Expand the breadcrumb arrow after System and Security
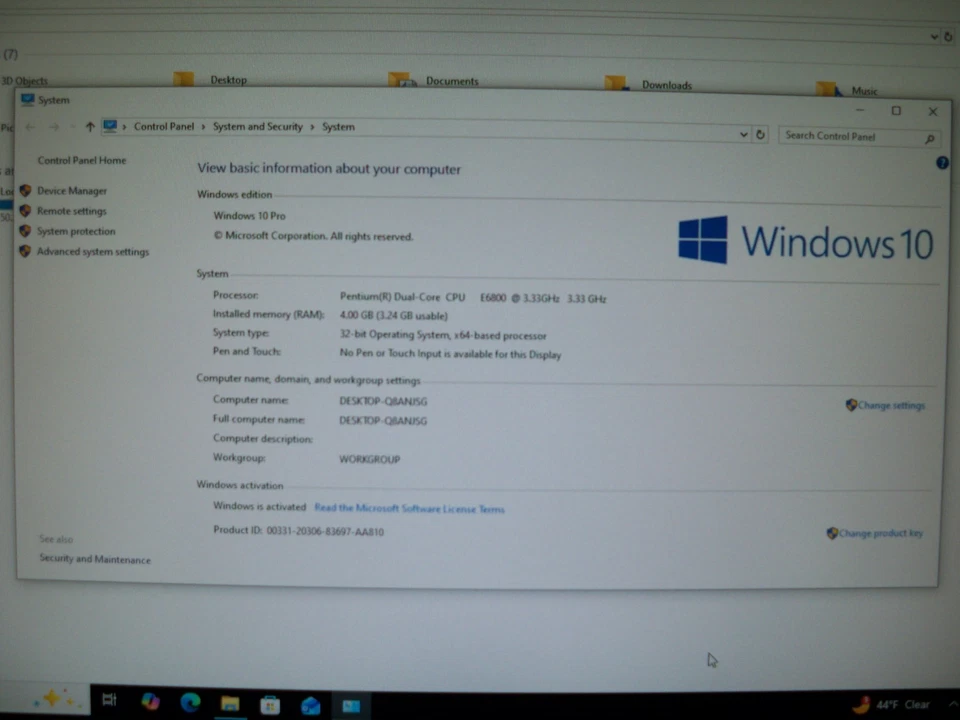 [312, 127]
